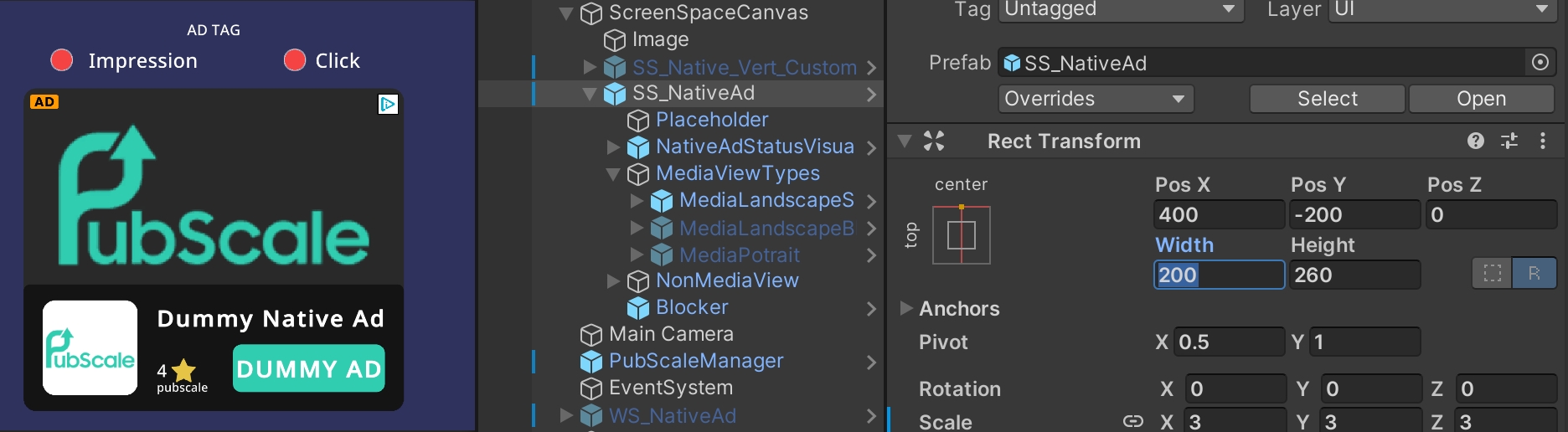Click the PubScale app logo thumbnail
The height and width of the screenshot is (432, 1568).
pos(90,348)
